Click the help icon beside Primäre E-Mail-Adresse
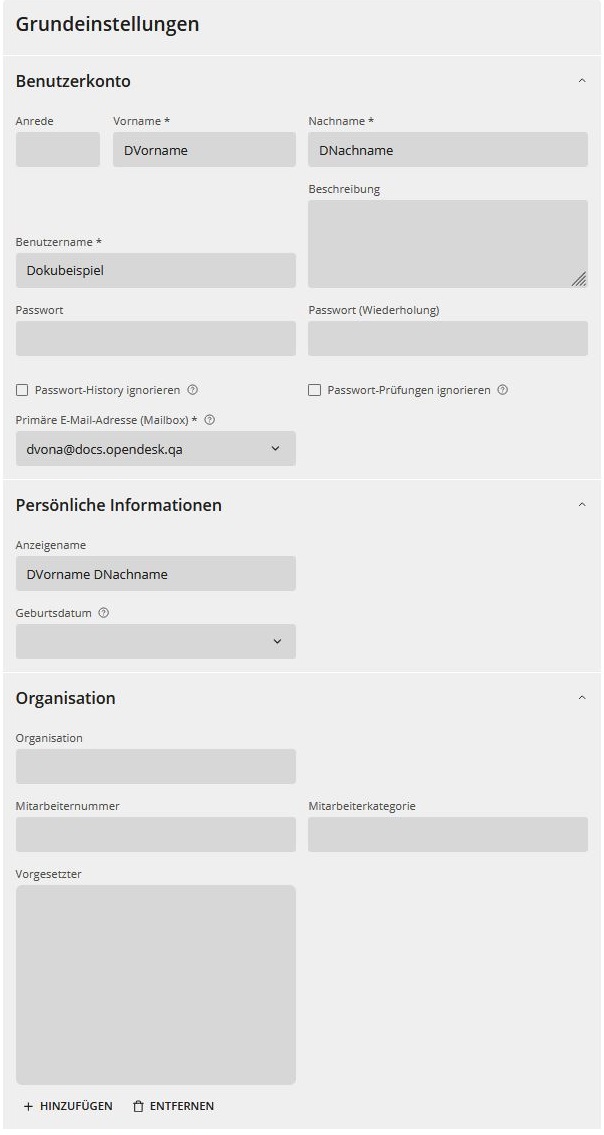Viewport: 604px width, 1135px height. (x=208, y=419)
